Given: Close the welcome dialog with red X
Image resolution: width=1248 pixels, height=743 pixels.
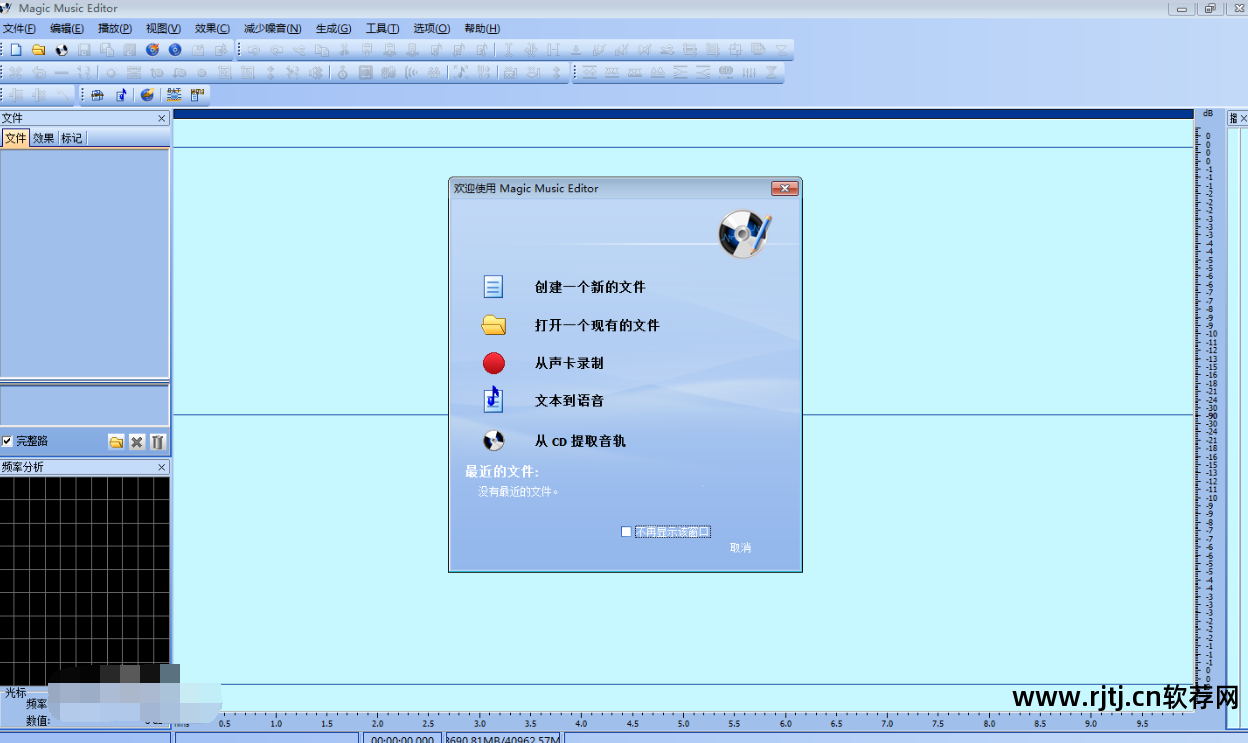Looking at the screenshot, I should (785, 188).
